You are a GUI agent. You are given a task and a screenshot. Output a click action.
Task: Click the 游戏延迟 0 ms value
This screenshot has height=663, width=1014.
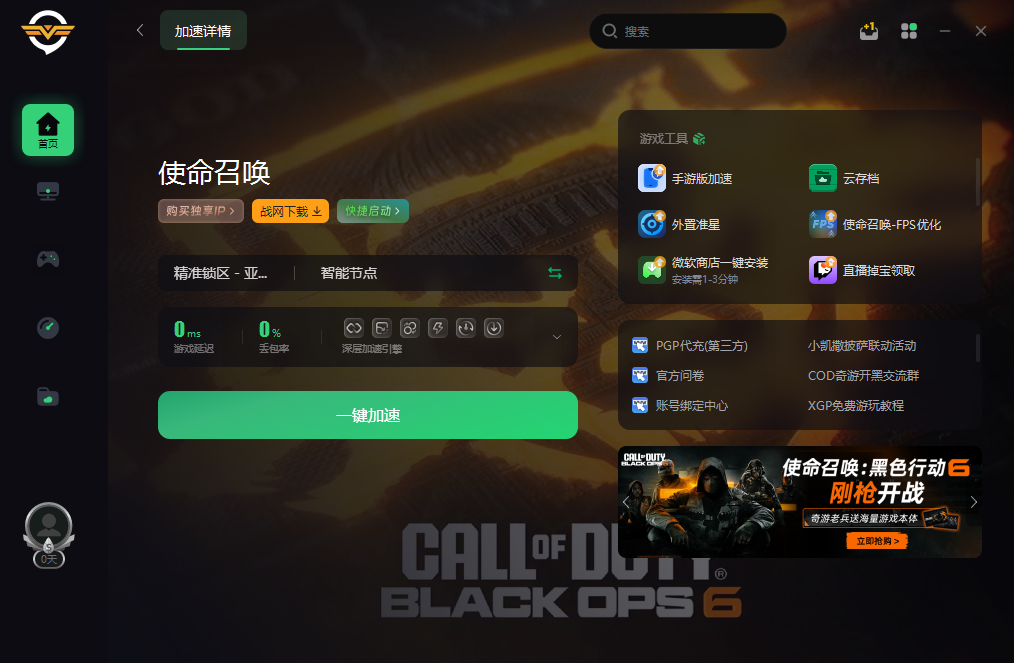188,330
